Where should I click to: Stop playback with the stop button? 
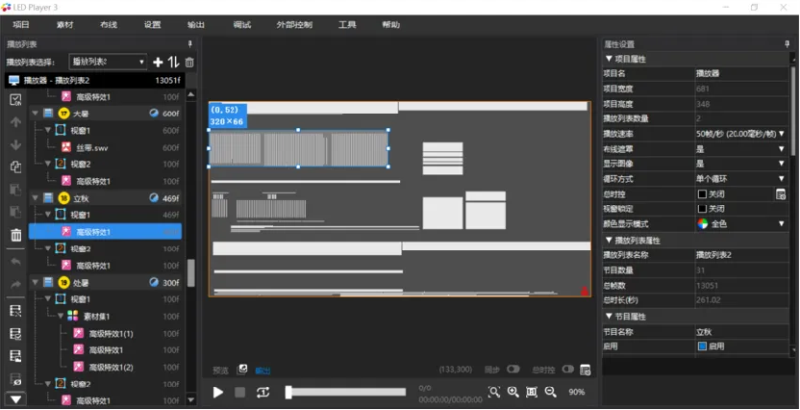(240, 392)
